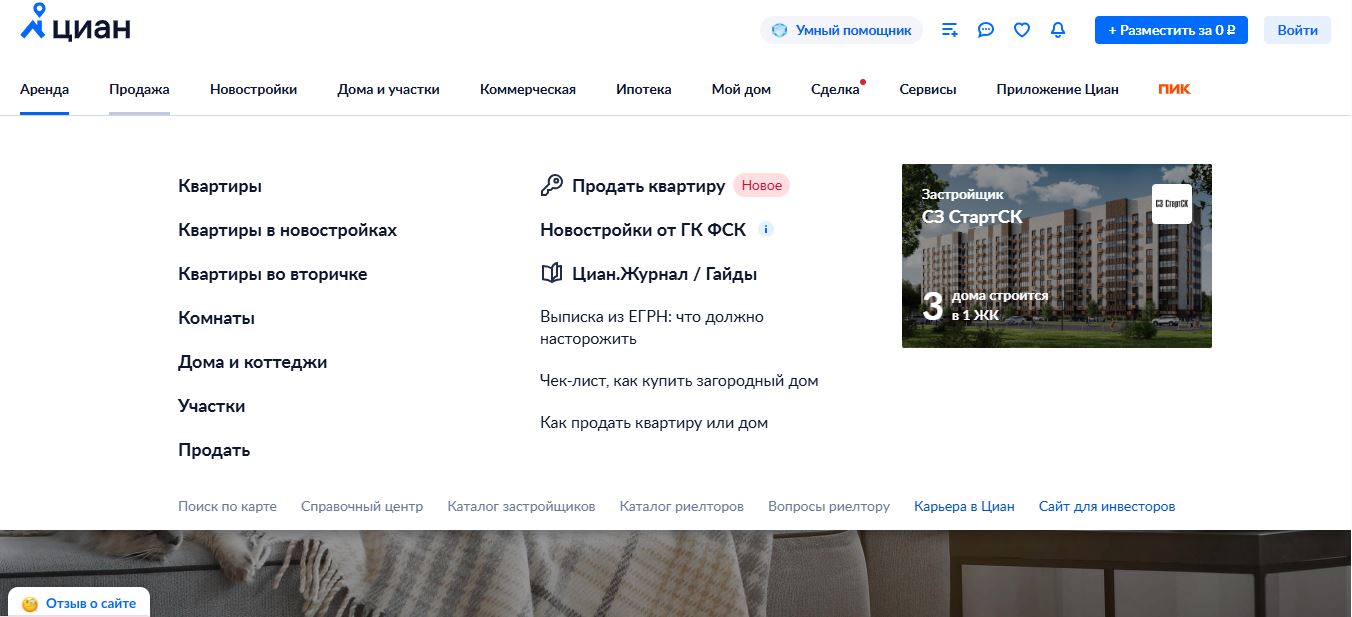Open the Отзыв о сайте feedback button
Image resolution: width=1352 pixels, height=617 pixels.
(x=79, y=603)
